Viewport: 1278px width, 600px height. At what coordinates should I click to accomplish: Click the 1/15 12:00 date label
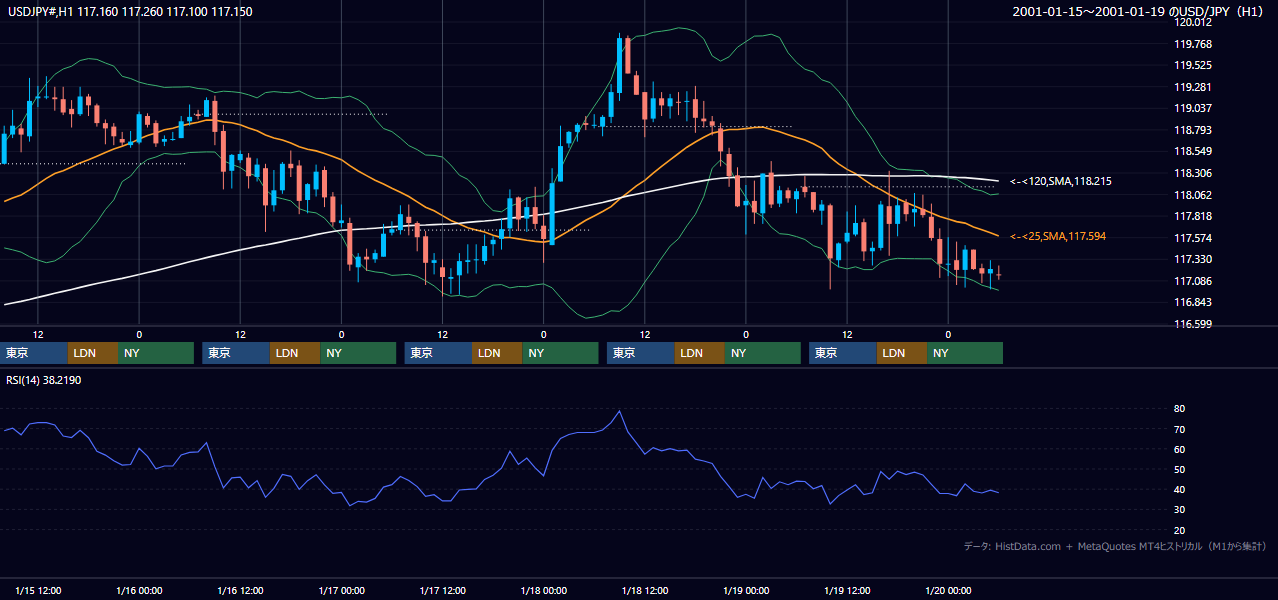coord(38,590)
